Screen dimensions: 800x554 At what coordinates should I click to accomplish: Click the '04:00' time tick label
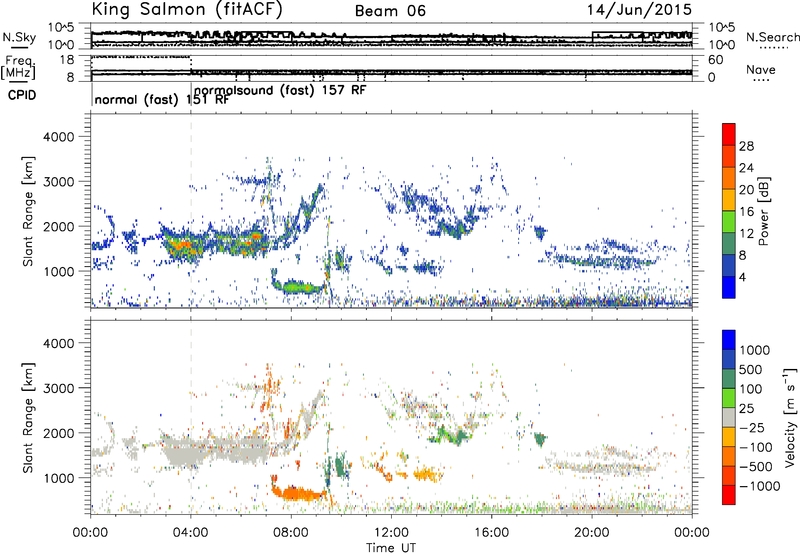click(190, 533)
